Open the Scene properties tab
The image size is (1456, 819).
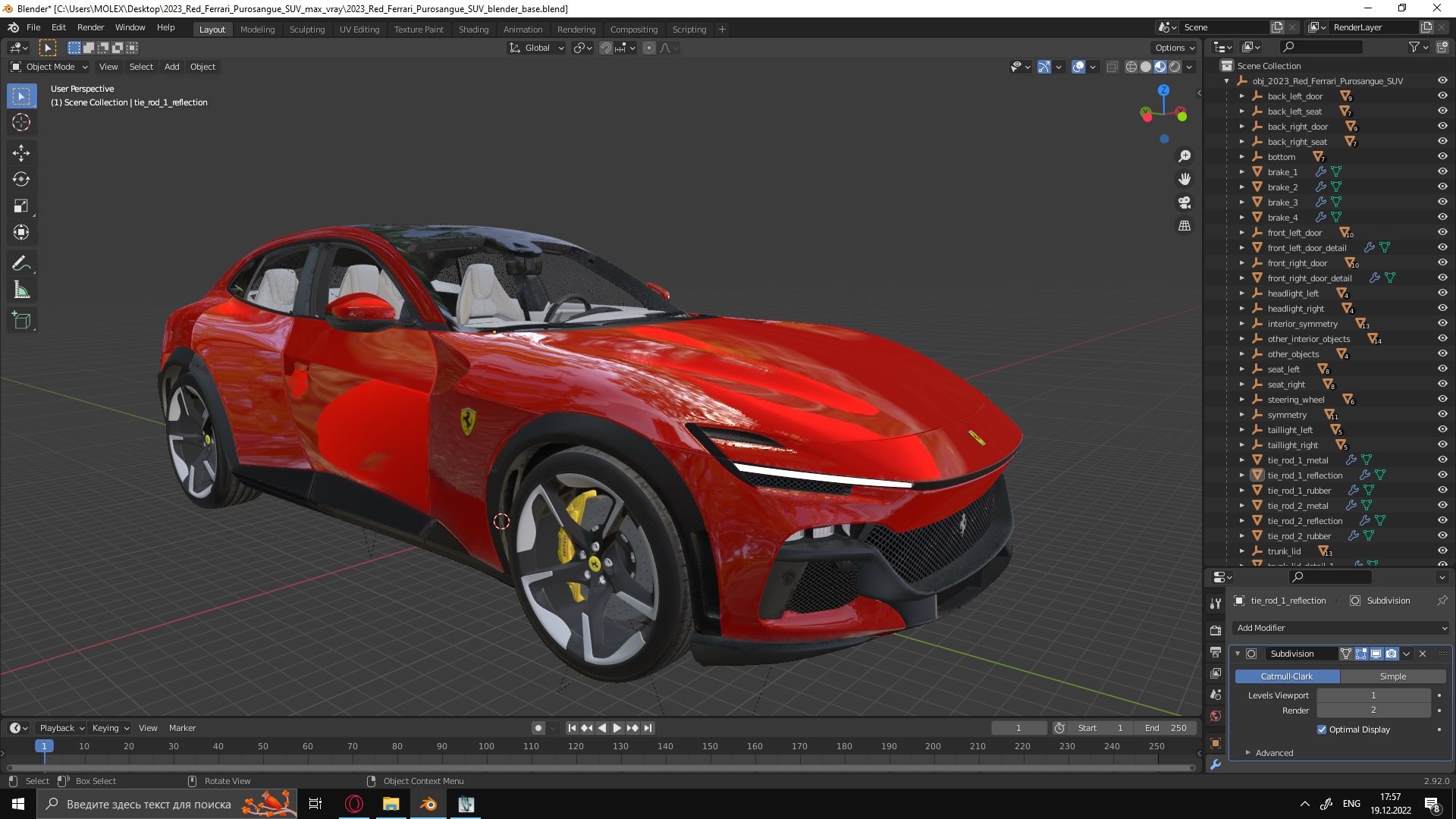point(1216,695)
